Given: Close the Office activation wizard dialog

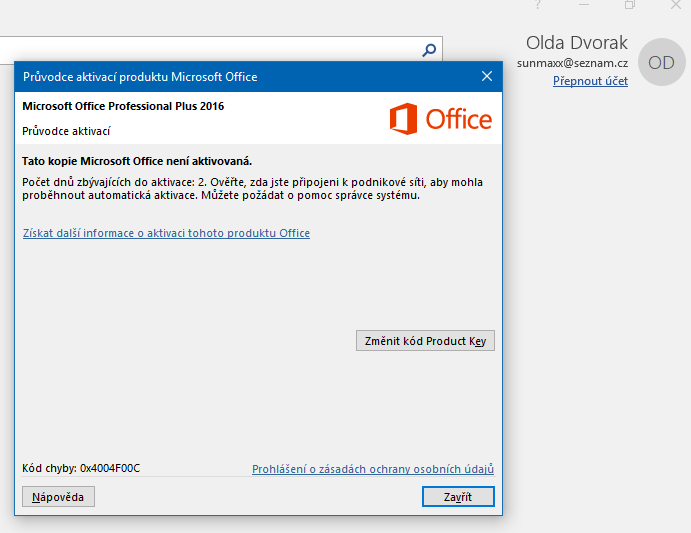Looking at the screenshot, I should point(487,76).
